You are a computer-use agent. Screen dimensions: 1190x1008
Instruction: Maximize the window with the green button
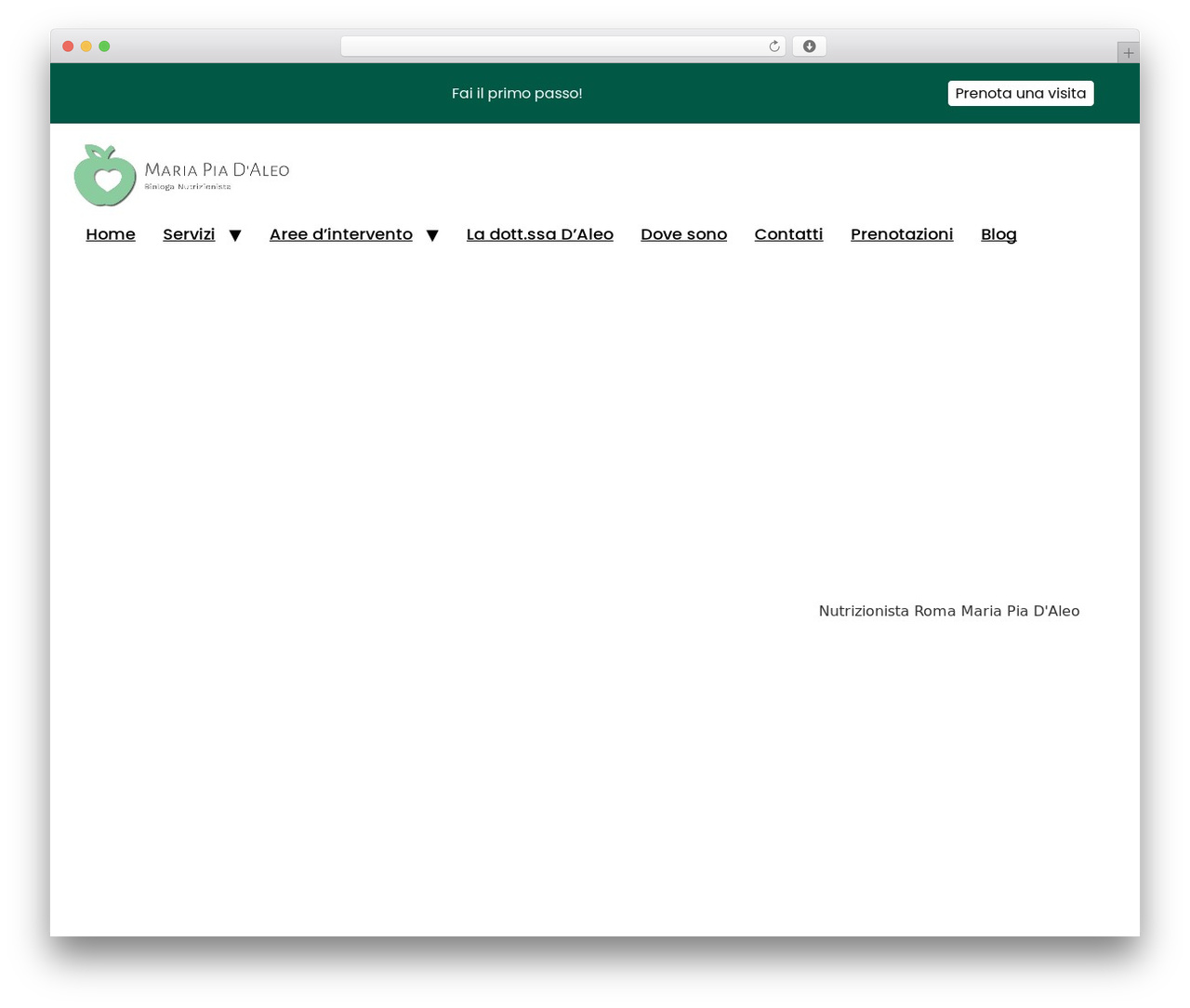tap(104, 46)
